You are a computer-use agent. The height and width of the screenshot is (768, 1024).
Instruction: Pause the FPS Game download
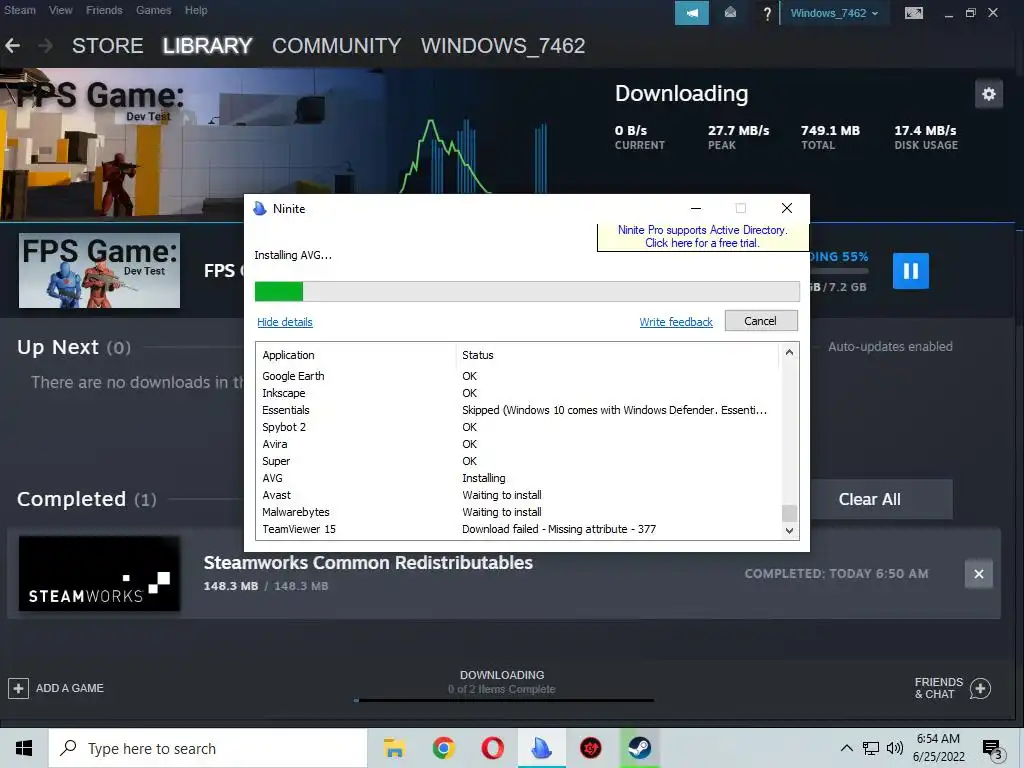pos(910,270)
